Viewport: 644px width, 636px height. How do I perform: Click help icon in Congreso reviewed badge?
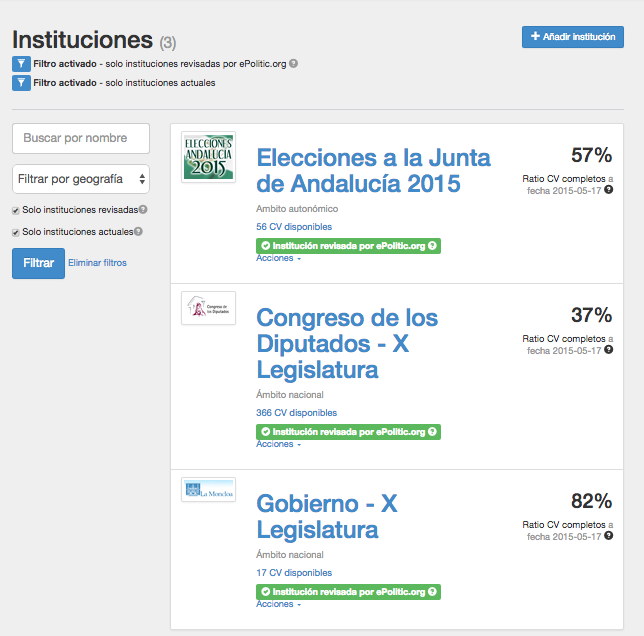432,432
